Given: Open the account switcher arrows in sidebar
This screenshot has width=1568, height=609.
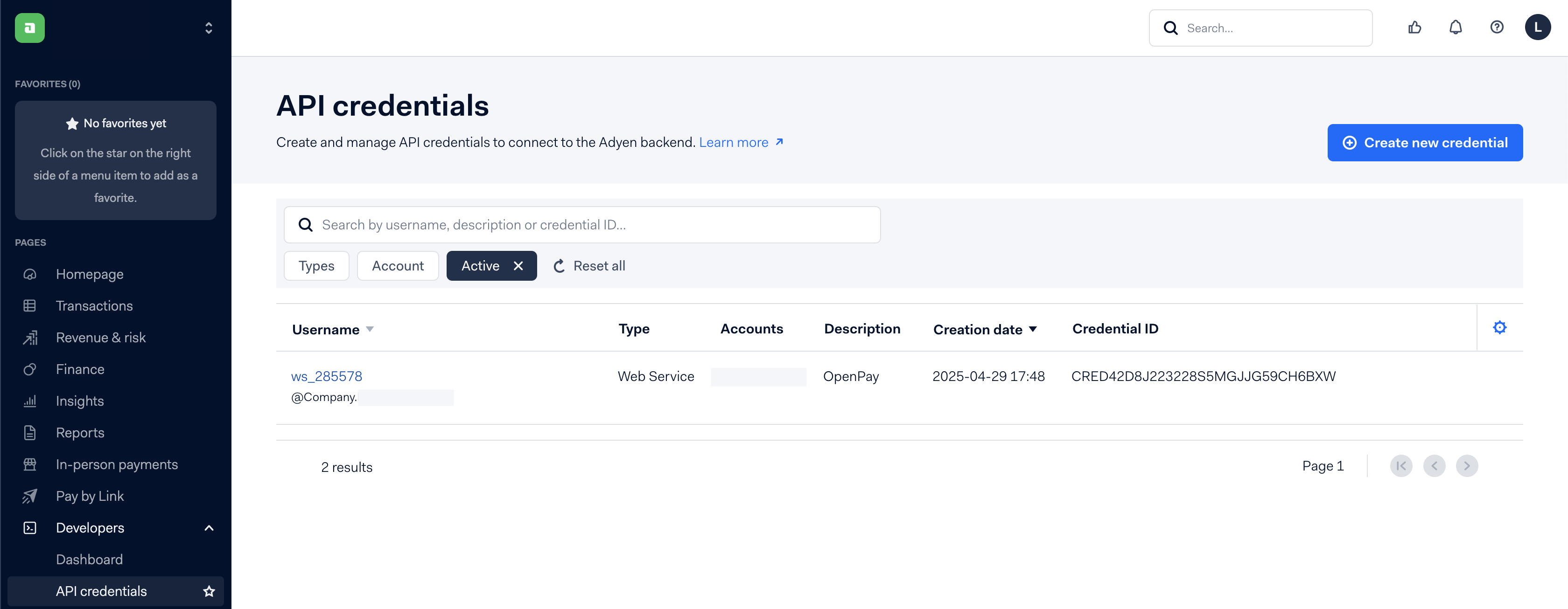Looking at the screenshot, I should (x=209, y=28).
